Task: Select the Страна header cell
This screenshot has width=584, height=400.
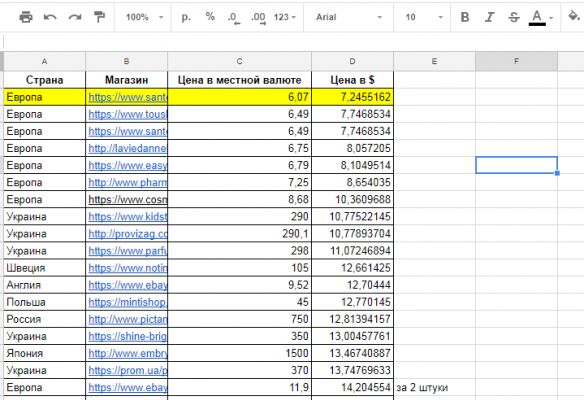Action: (x=44, y=80)
